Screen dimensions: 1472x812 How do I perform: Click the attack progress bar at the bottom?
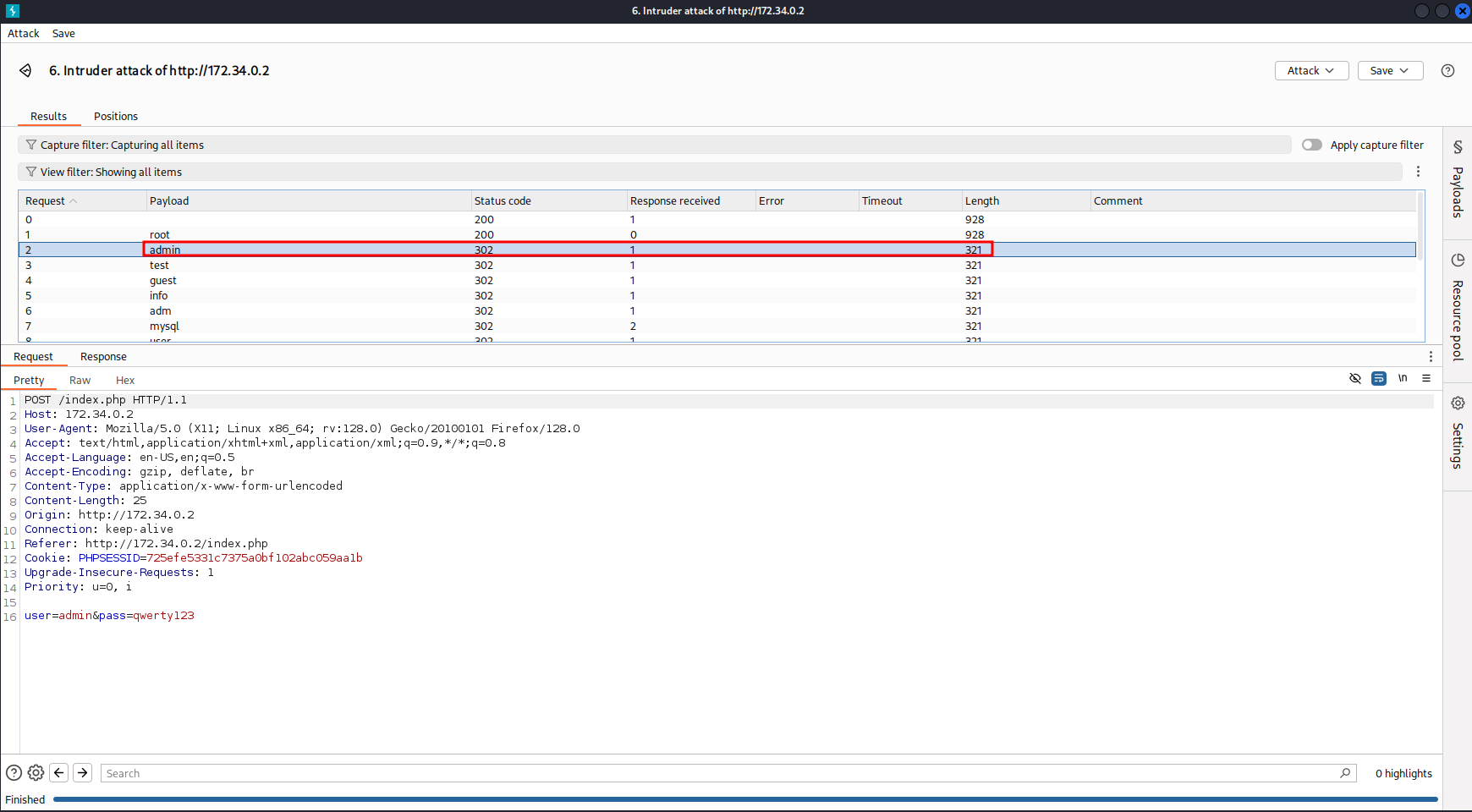pos(745,799)
